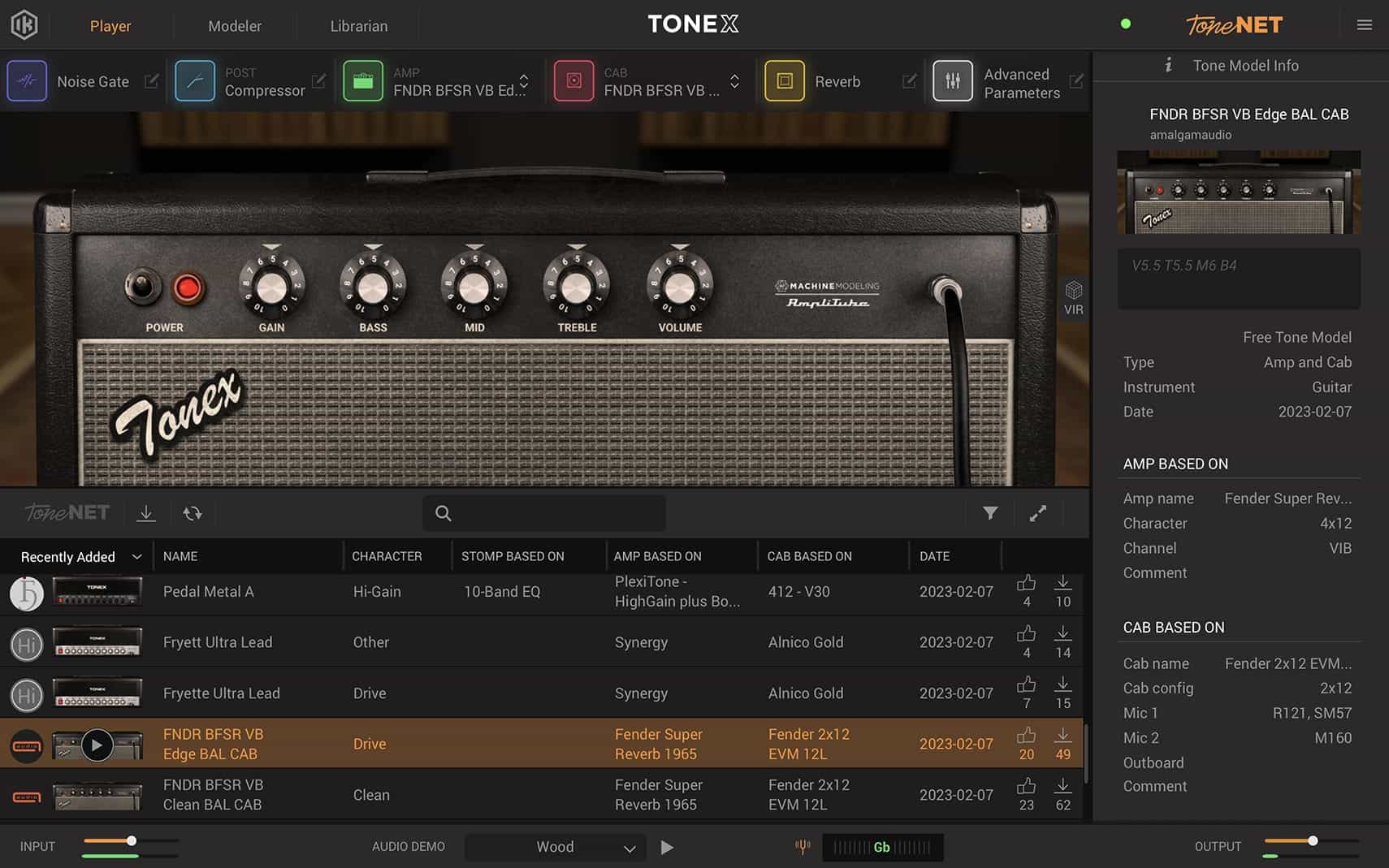Click the IK Multimedia logo icon
Image resolution: width=1389 pixels, height=868 pixels.
click(24, 24)
